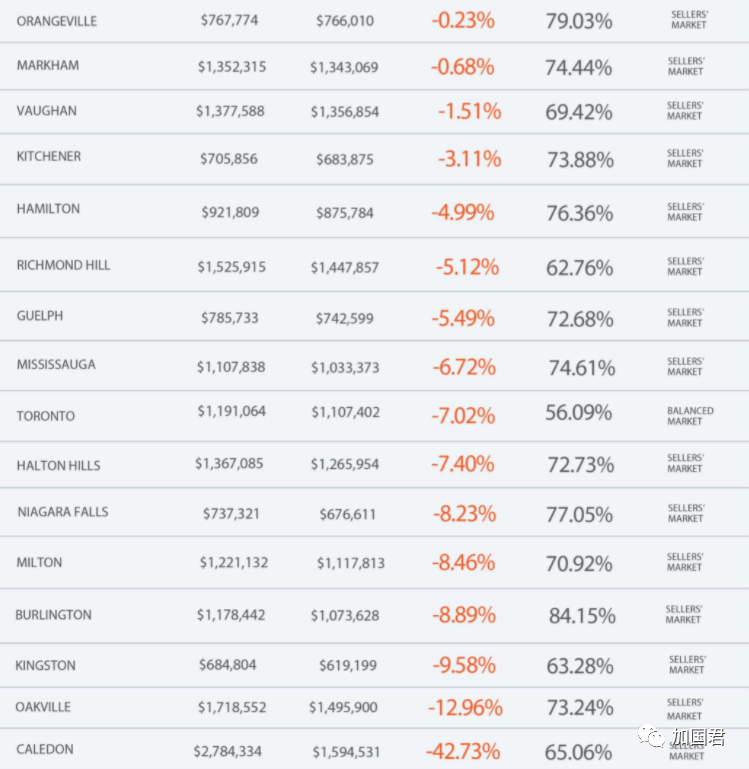This screenshot has height=769, width=749.
Task: Select Oakville's -12.96% value
Action: pyautogui.click(x=465, y=708)
